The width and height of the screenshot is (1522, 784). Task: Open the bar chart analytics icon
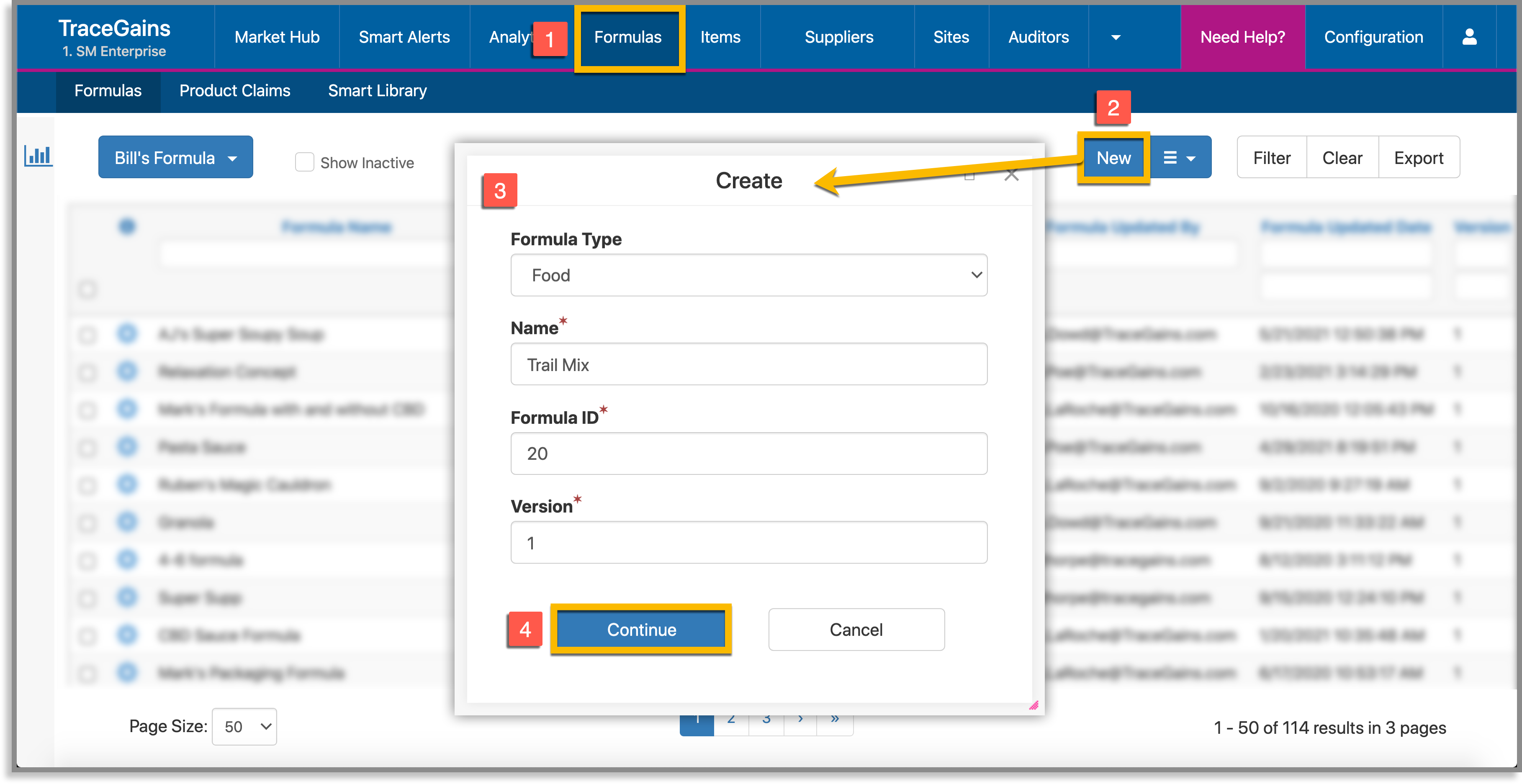38,156
